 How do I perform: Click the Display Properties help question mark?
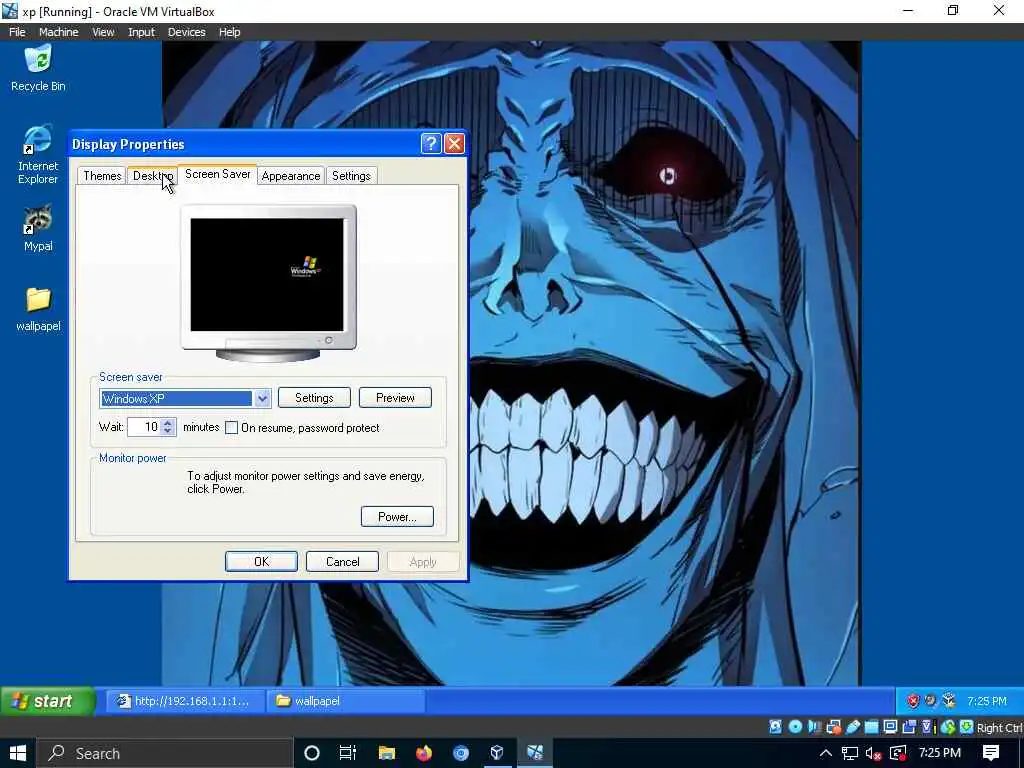point(430,143)
